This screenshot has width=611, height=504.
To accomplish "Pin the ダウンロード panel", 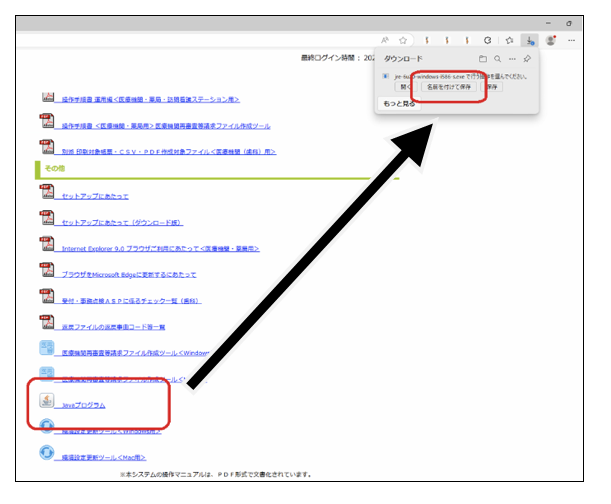I will click(527, 59).
